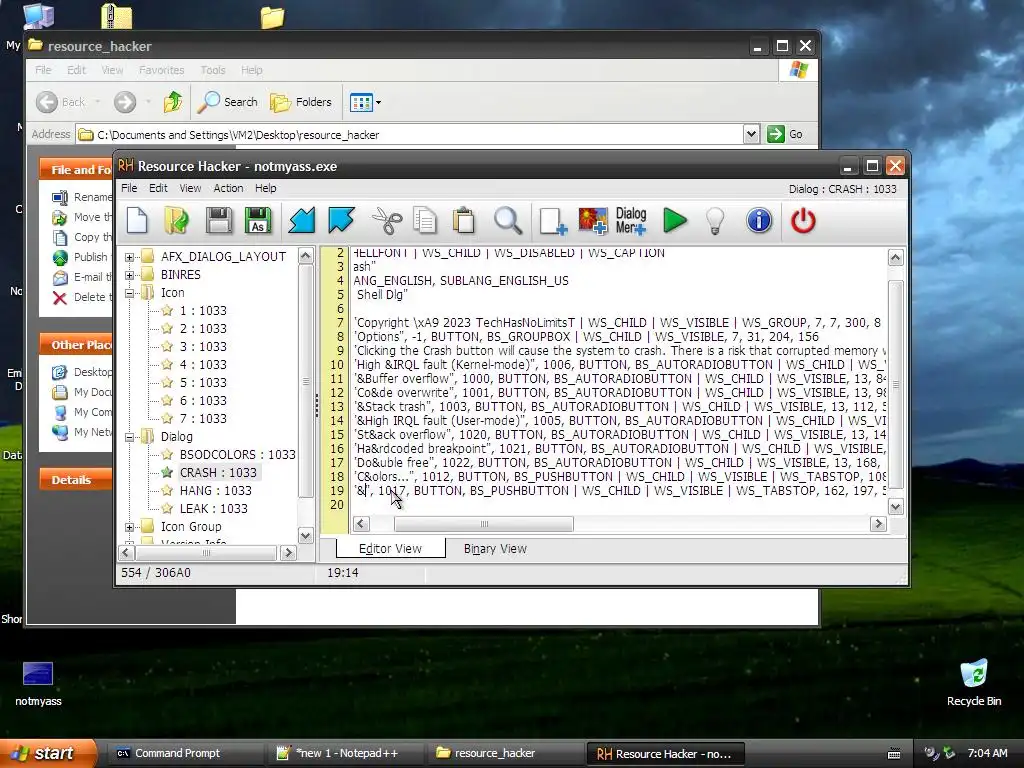Select CRASH : 1033 dialog resource
The width and height of the screenshot is (1024, 768).
pyautogui.click(x=218, y=472)
